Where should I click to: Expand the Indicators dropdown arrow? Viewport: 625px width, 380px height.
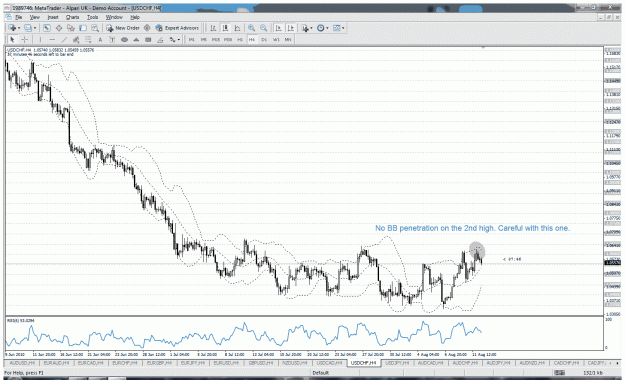(311, 28)
